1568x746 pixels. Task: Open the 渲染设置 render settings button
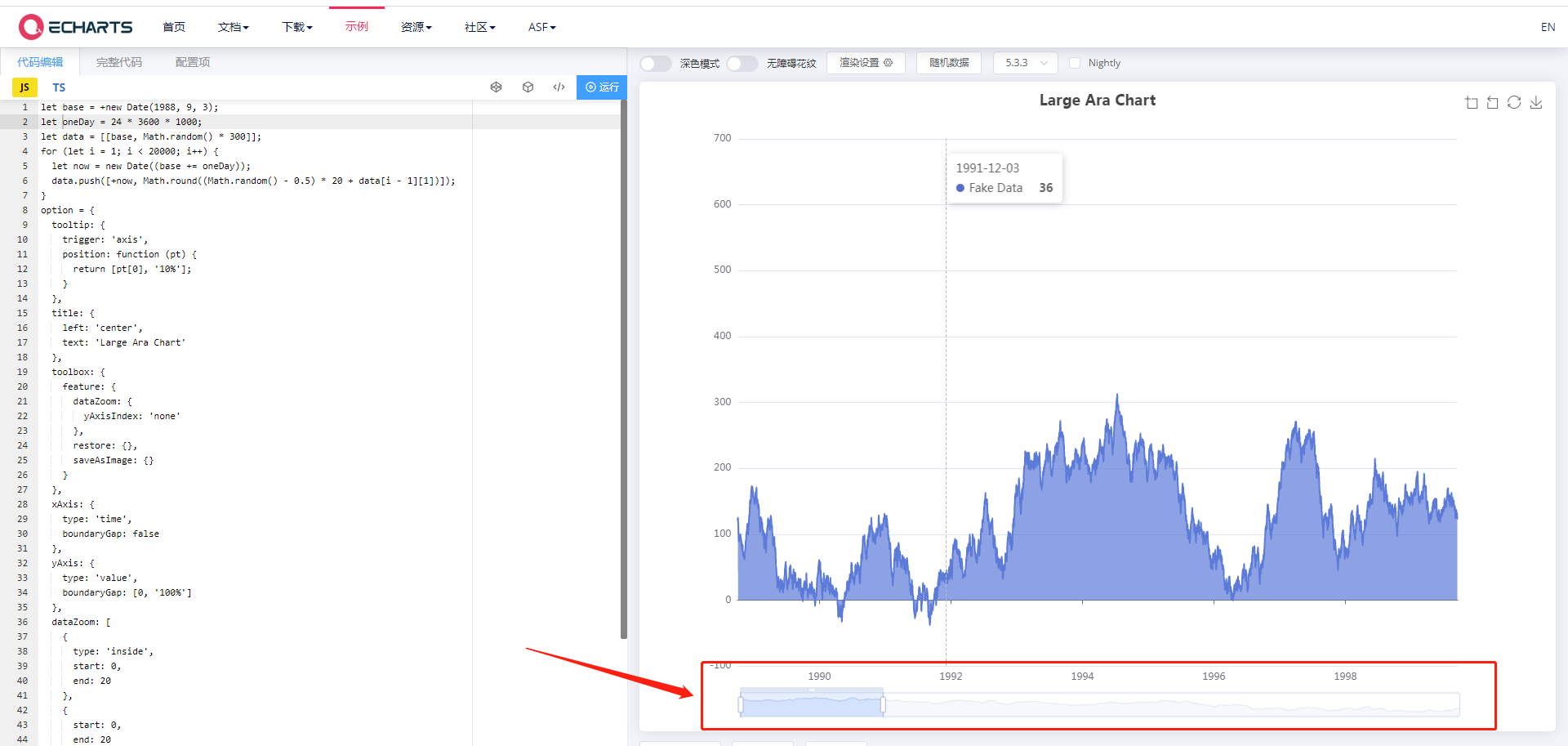click(x=866, y=63)
